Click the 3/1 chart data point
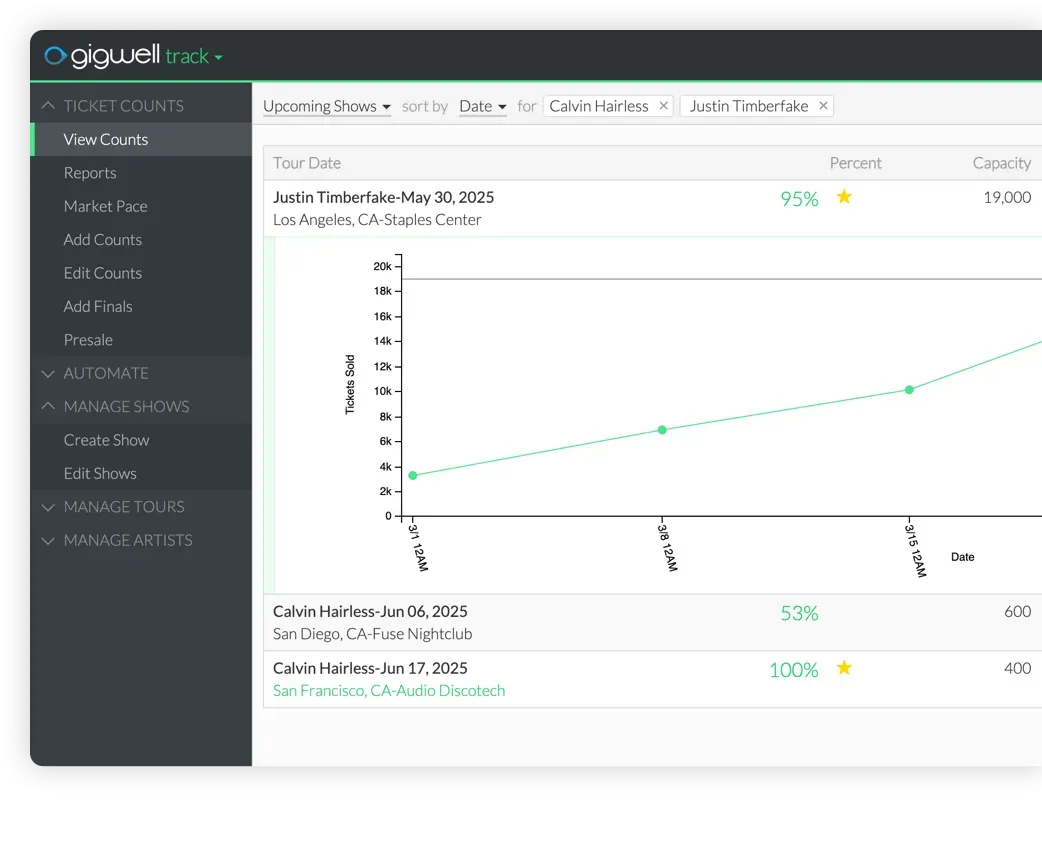Screen dimensions: 1042x862 [413, 475]
